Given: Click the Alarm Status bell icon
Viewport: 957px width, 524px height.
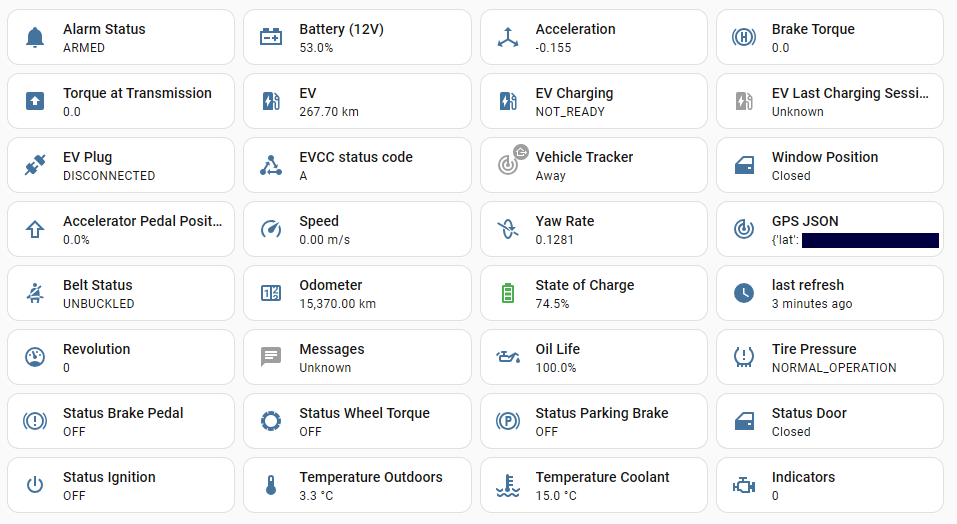Looking at the screenshot, I should (35, 38).
